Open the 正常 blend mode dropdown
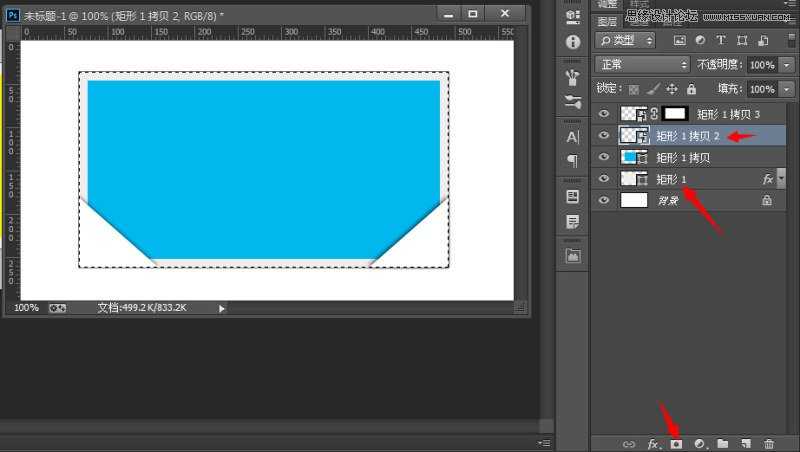The width and height of the screenshot is (800, 452). [x=642, y=64]
